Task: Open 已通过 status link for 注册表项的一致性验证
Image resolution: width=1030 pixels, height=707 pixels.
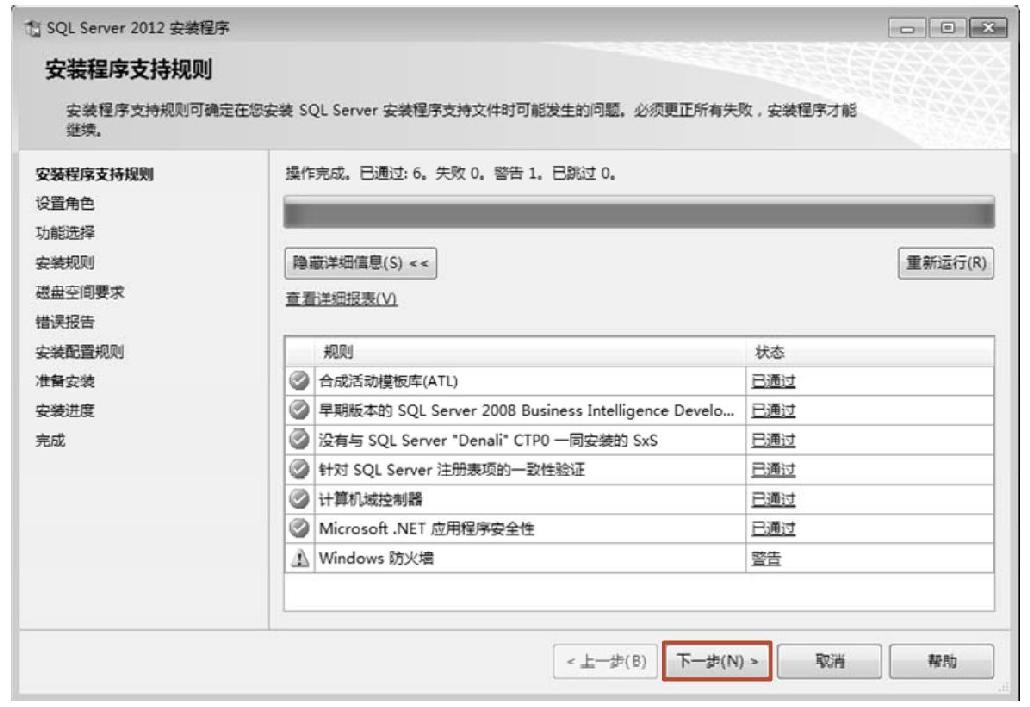Action: tap(773, 470)
